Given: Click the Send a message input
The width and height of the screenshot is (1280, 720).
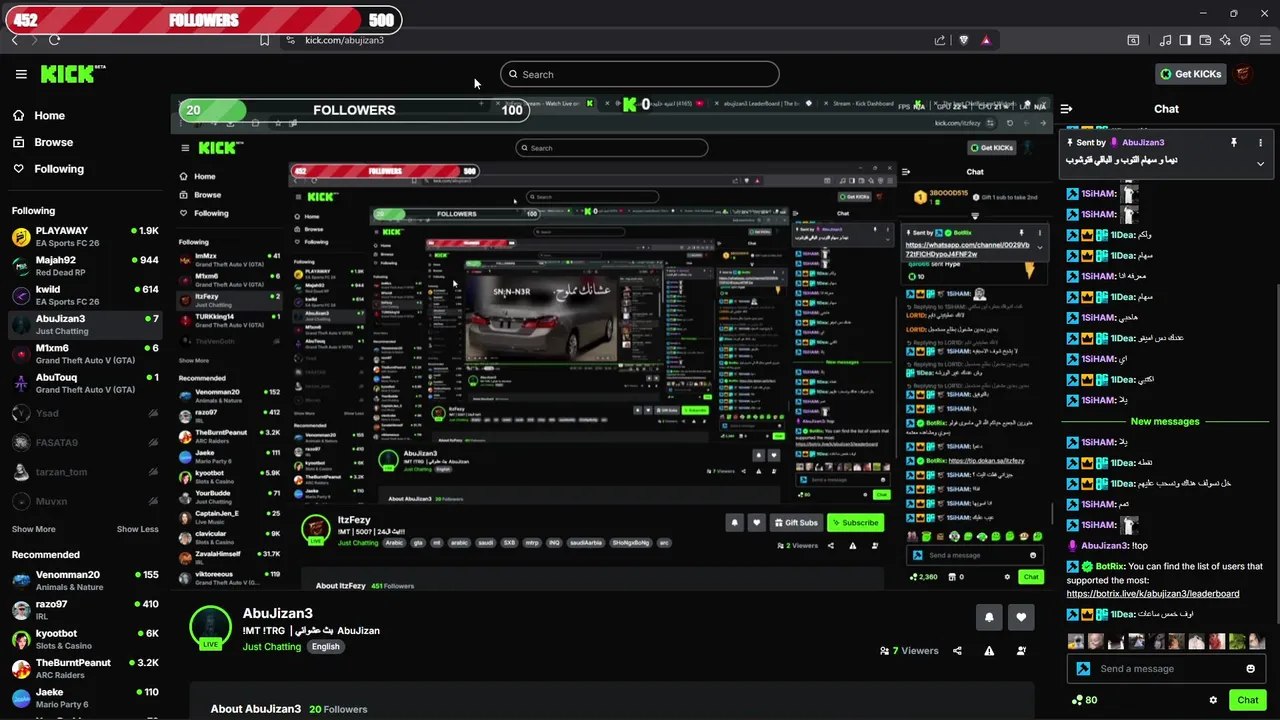Looking at the screenshot, I should pos(1165,669).
